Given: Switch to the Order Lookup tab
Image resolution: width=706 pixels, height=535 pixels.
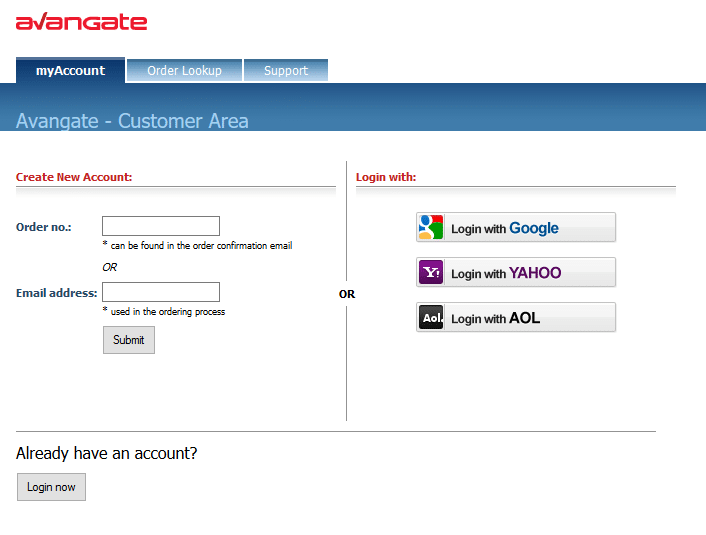Looking at the screenshot, I should click(184, 70).
